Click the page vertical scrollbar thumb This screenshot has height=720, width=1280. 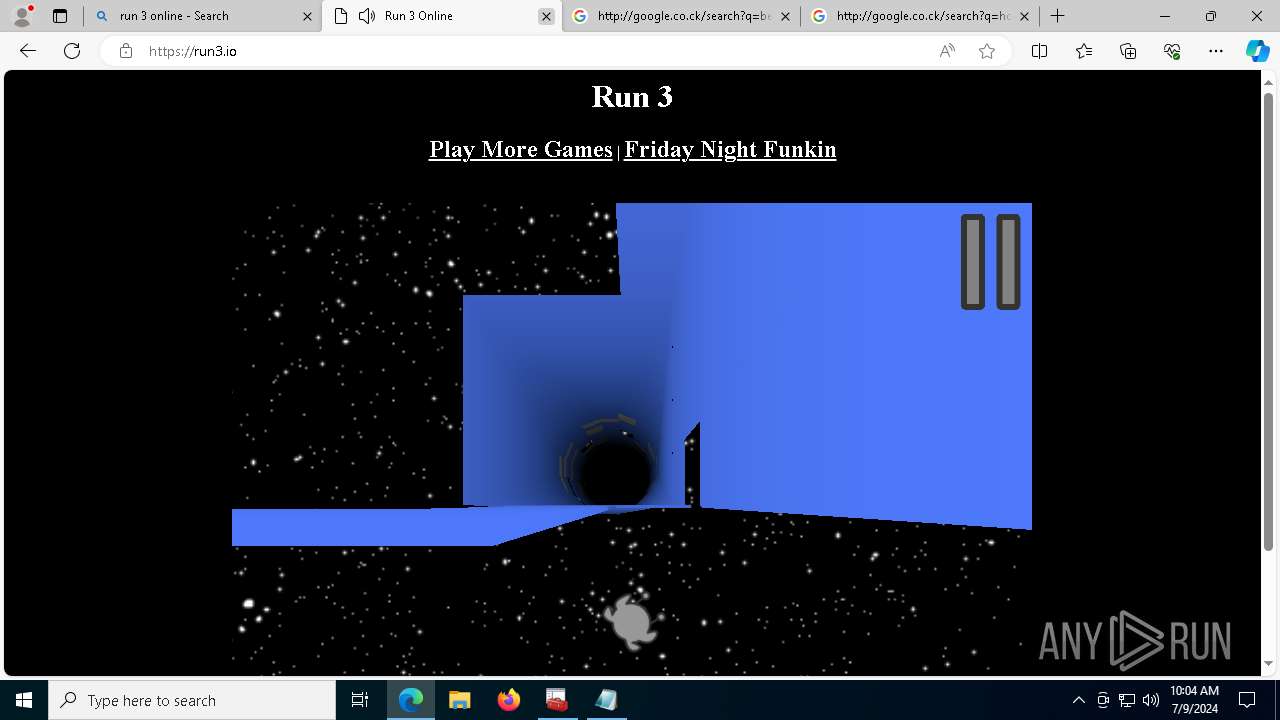click(x=1269, y=320)
